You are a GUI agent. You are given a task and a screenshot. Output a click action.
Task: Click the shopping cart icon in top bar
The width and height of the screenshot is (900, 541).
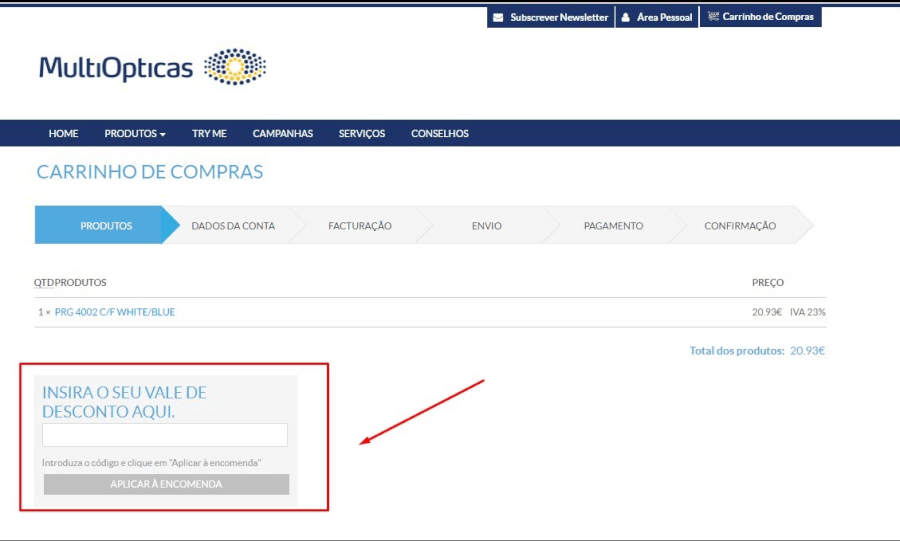click(x=713, y=16)
